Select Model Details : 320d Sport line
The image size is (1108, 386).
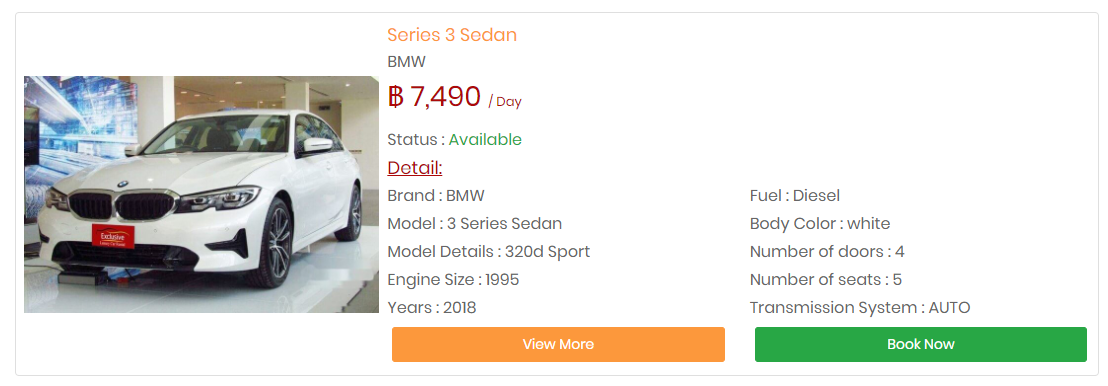(x=488, y=252)
